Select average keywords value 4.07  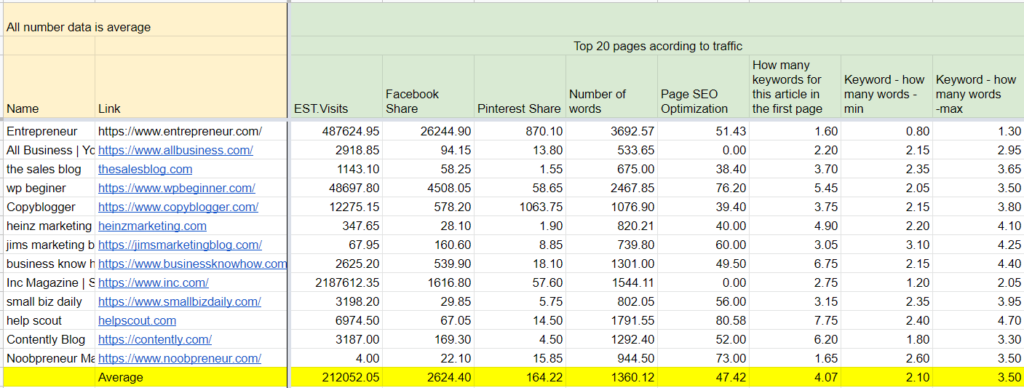click(794, 378)
